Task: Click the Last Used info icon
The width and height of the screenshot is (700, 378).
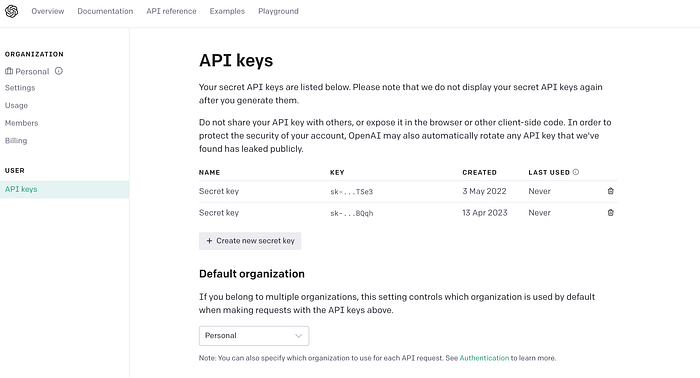Action: tap(576, 172)
